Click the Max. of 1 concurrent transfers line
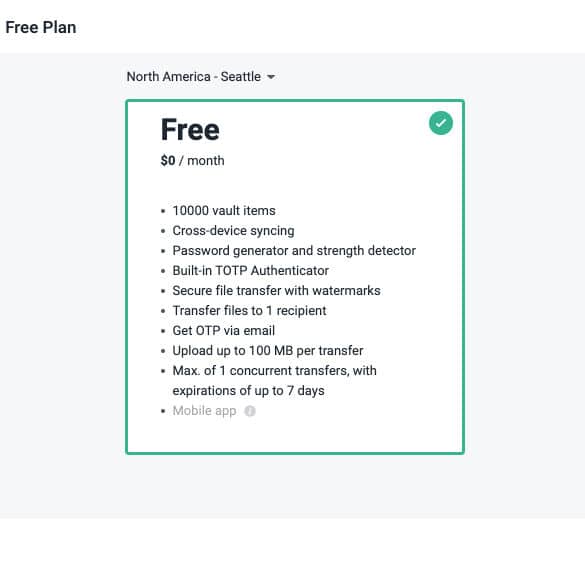Screen dimensions: 585x579 tap(274, 371)
